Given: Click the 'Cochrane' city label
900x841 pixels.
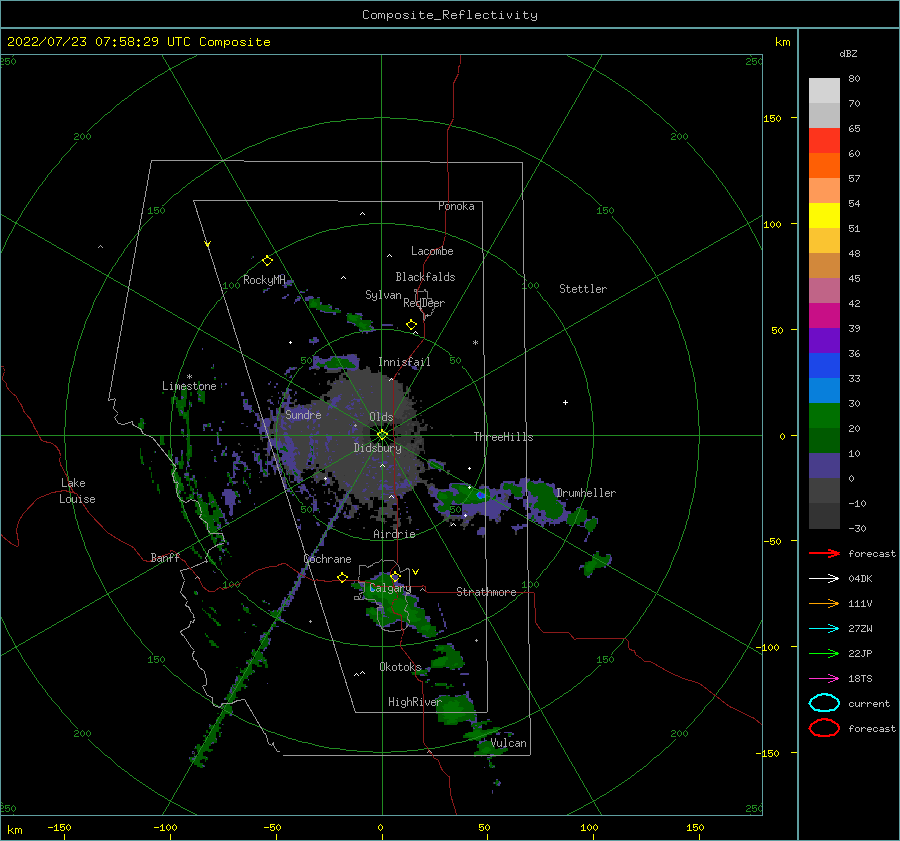Looking at the screenshot, I should point(327,559).
